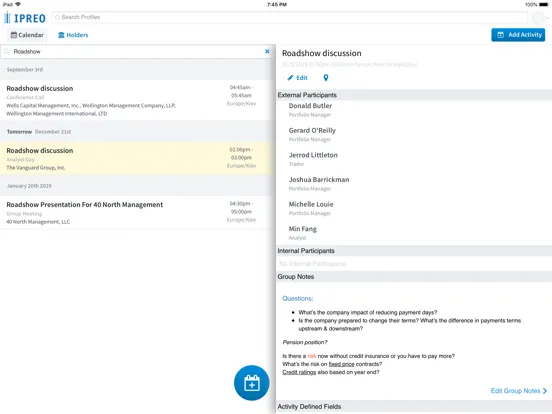
Task: Switch to the Holders tab
Action: 73,35
